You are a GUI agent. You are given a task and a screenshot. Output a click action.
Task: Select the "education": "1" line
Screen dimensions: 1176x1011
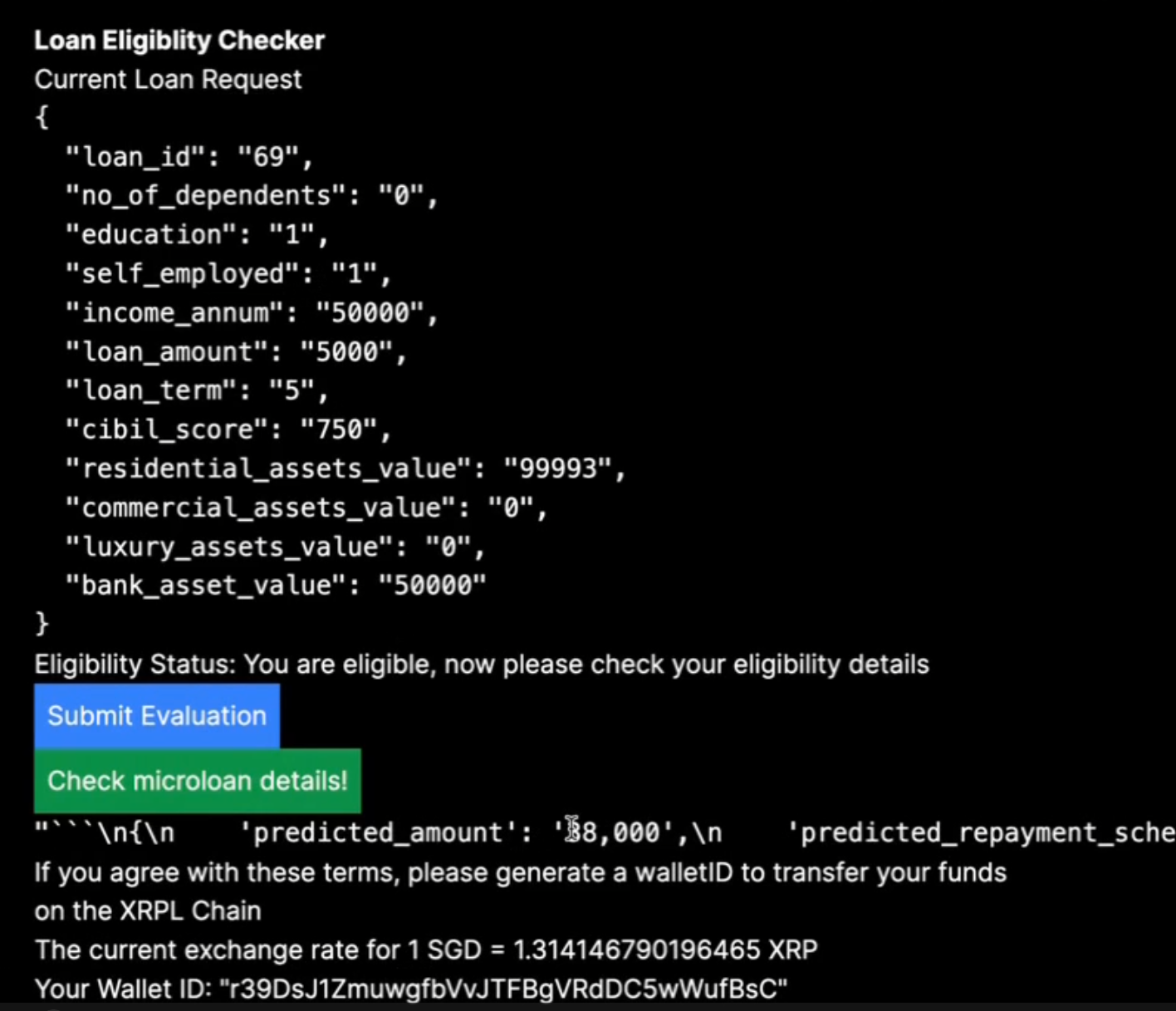click(197, 235)
